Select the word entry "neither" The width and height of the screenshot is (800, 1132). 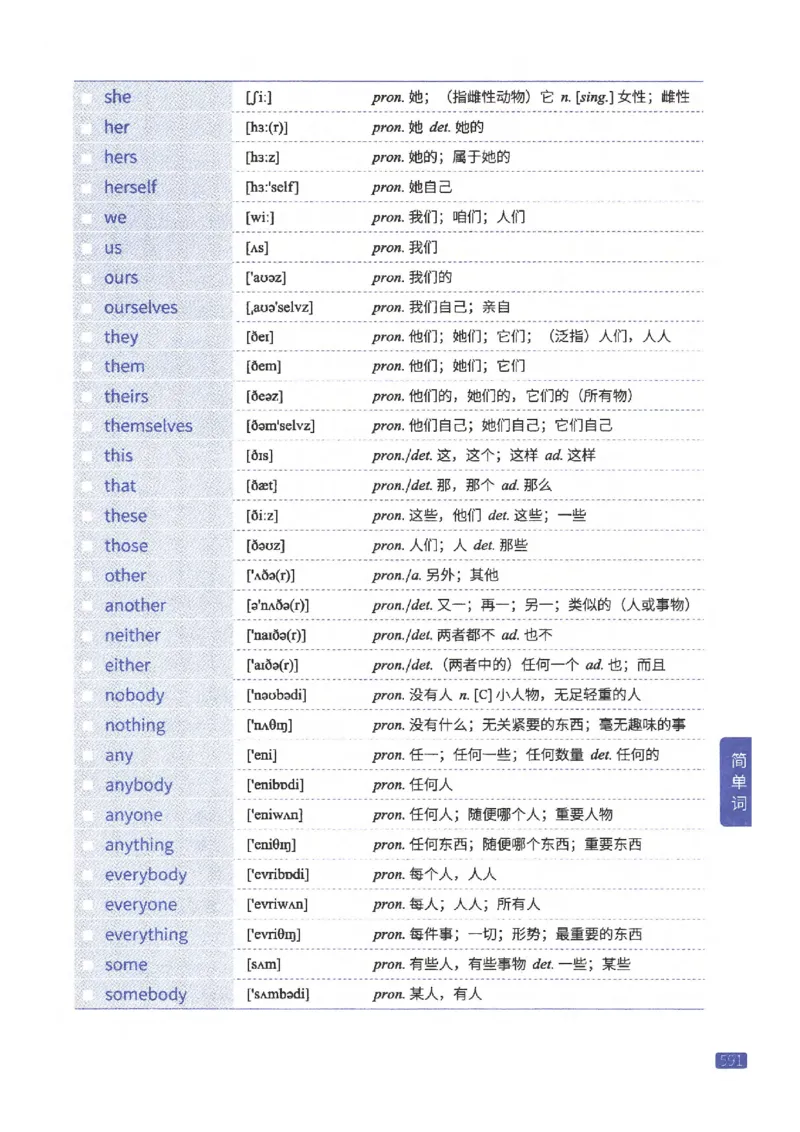(131, 636)
